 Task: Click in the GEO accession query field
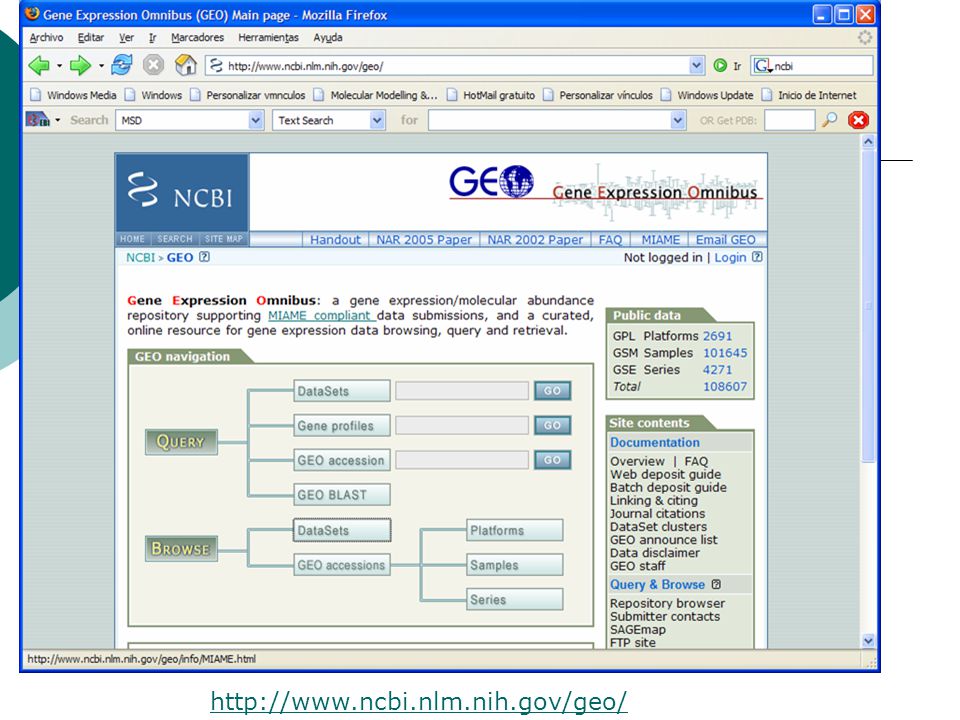pos(462,460)
